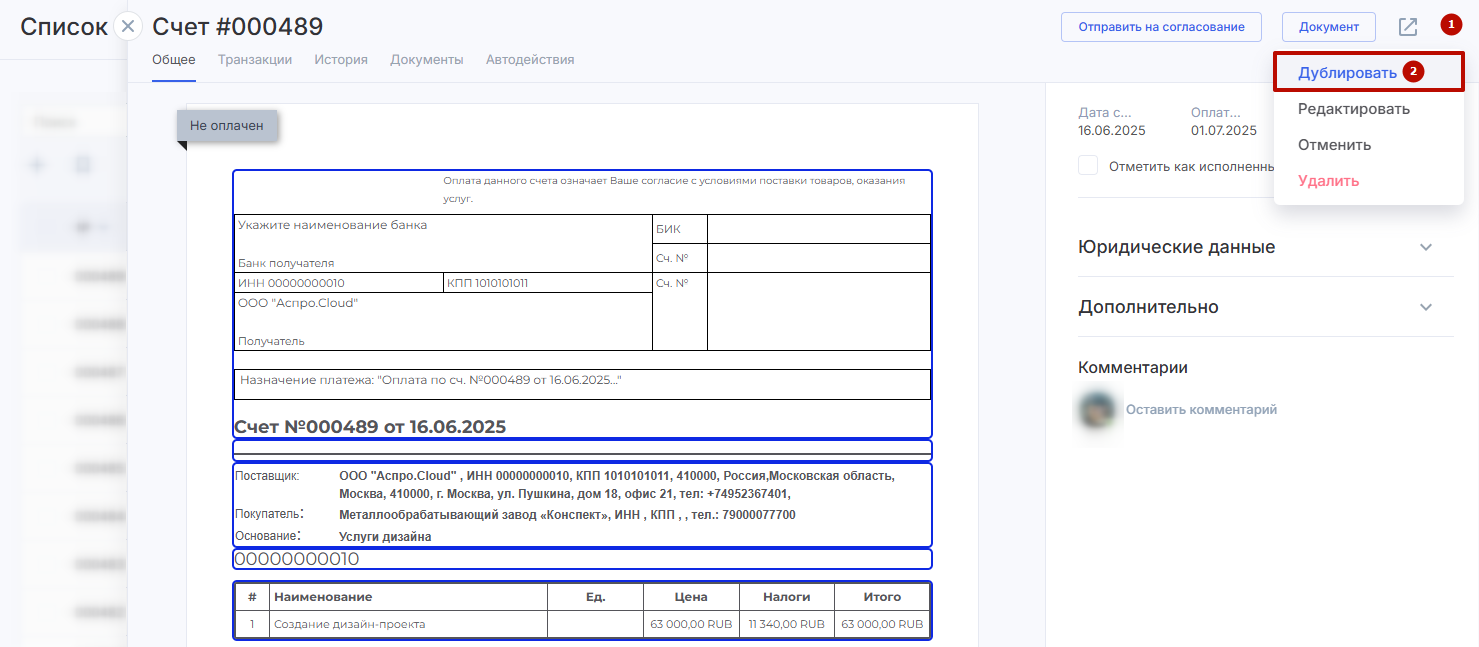This screenshot has width=1479, height=647.
Task: Click the payment date 01.07.2025
Action: 1223,131
